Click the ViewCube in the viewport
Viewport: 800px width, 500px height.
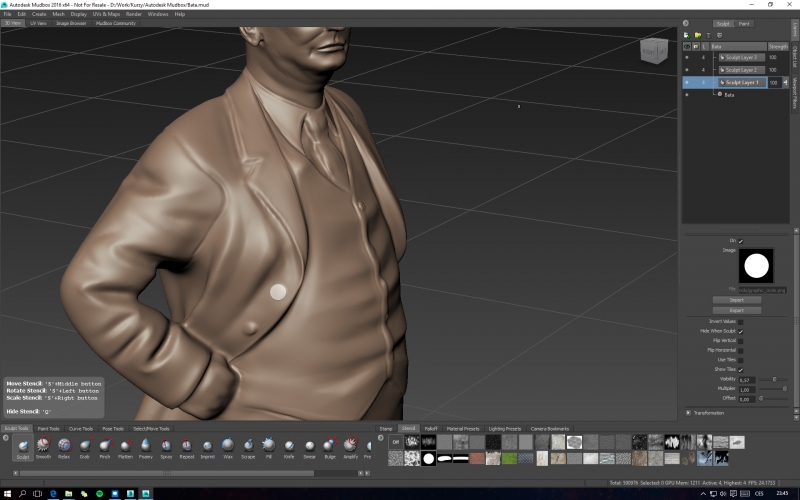[x=652, y=49]
